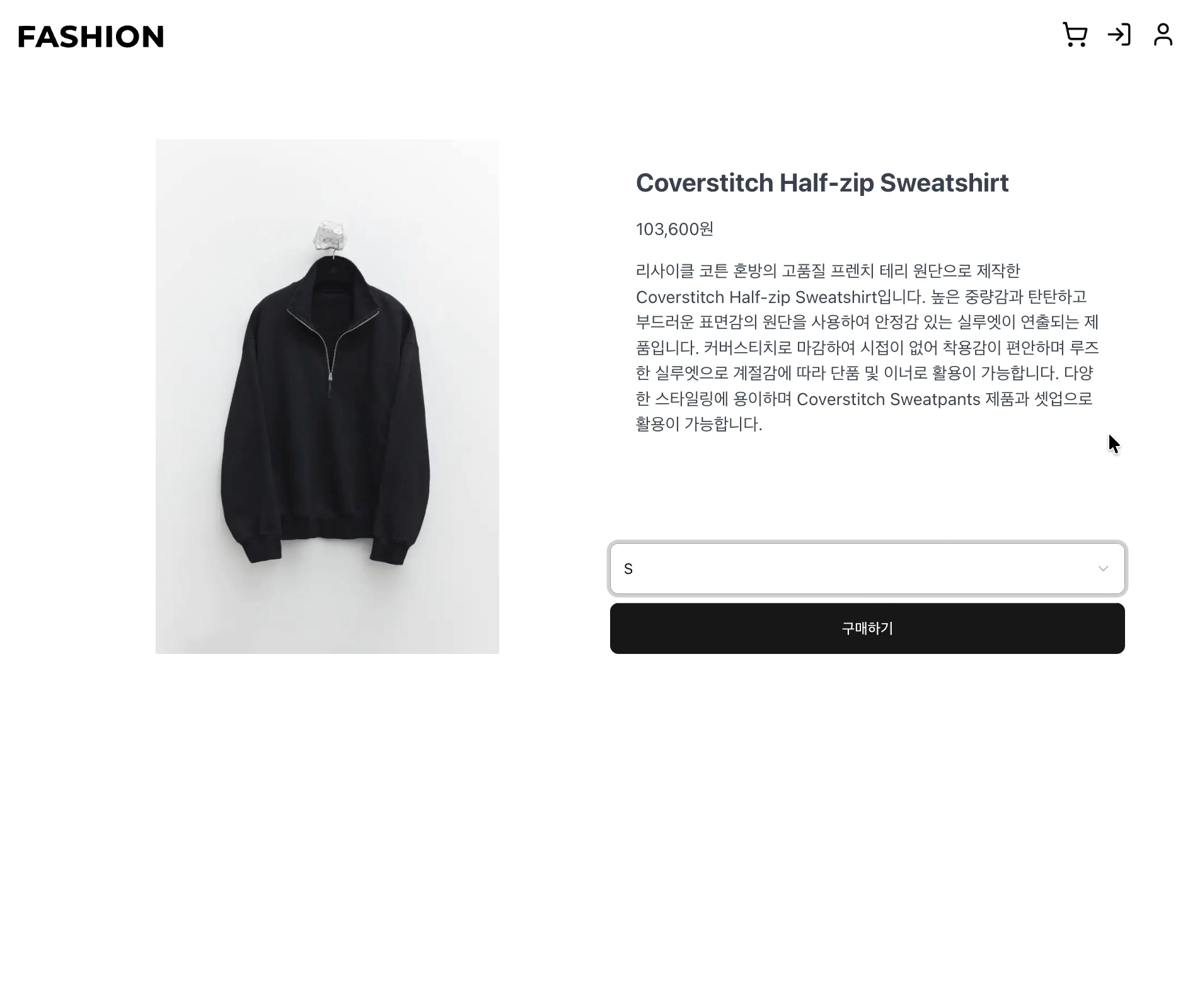
Task: Click the zipper pull on the sweatshirt
Action: [x=330, y=378]
